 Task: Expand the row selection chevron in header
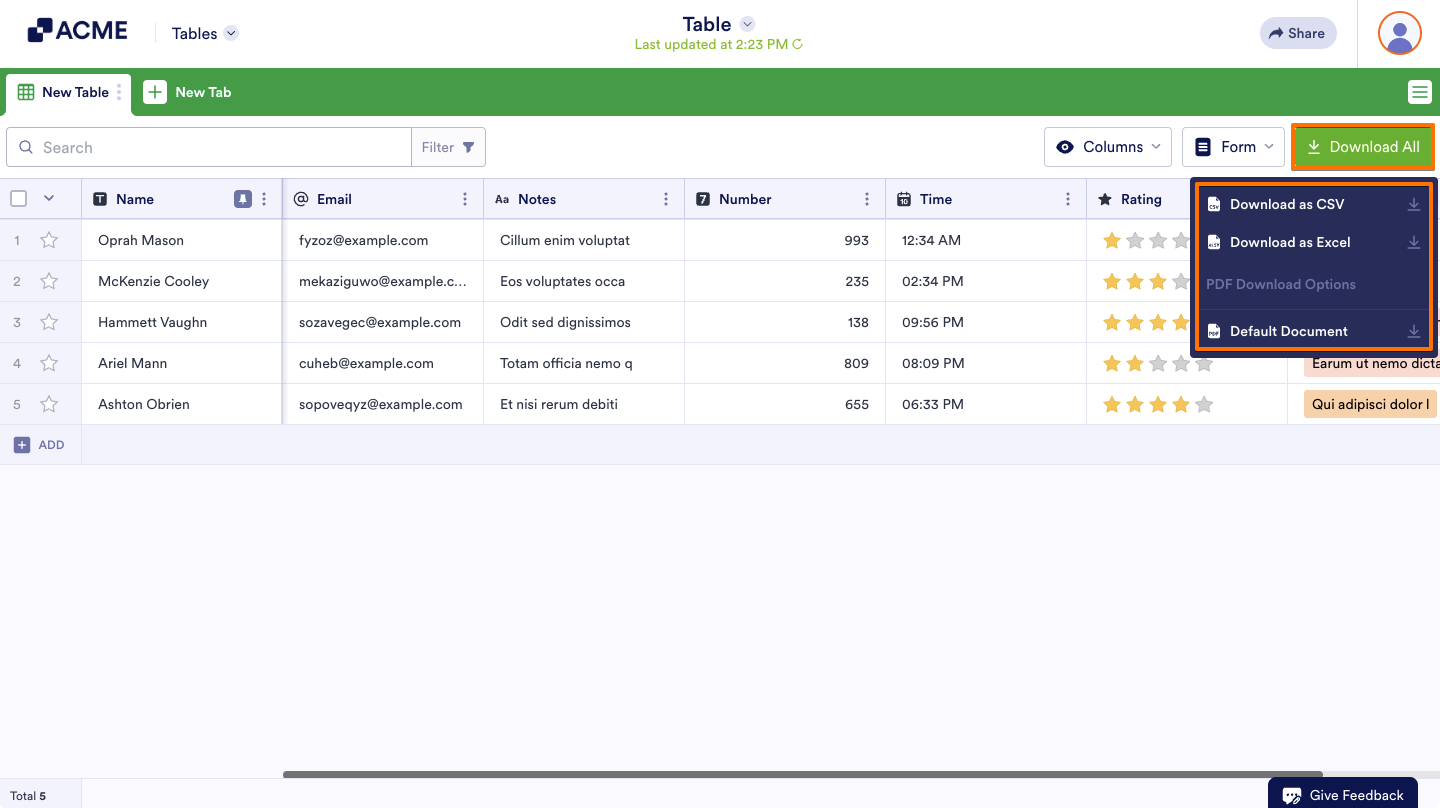pos(48,198)
